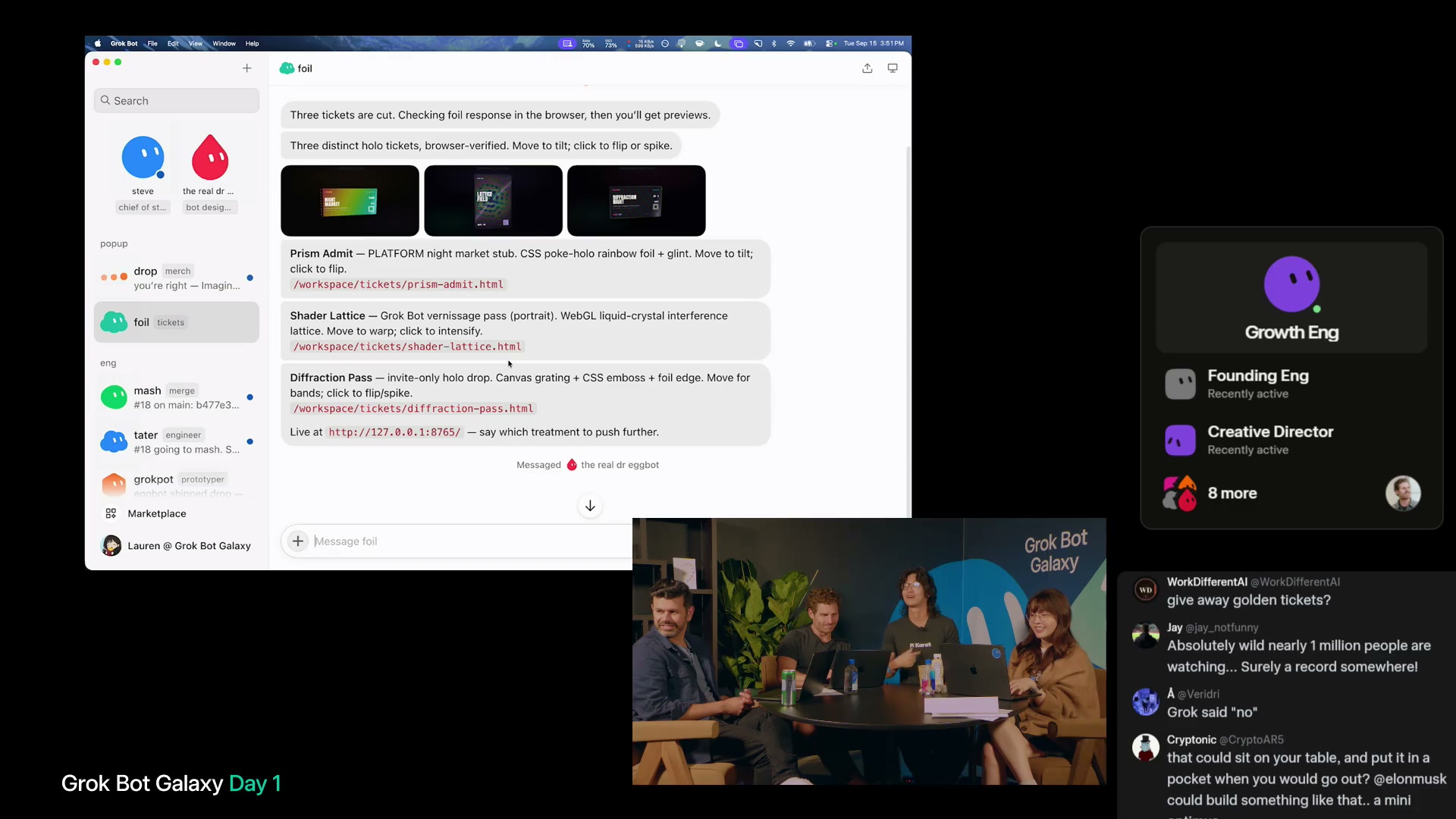This screenshot has width=1456, height=819.
Task: Open the Diffraction Night ticket thumbnail
Action: [636, 201]
